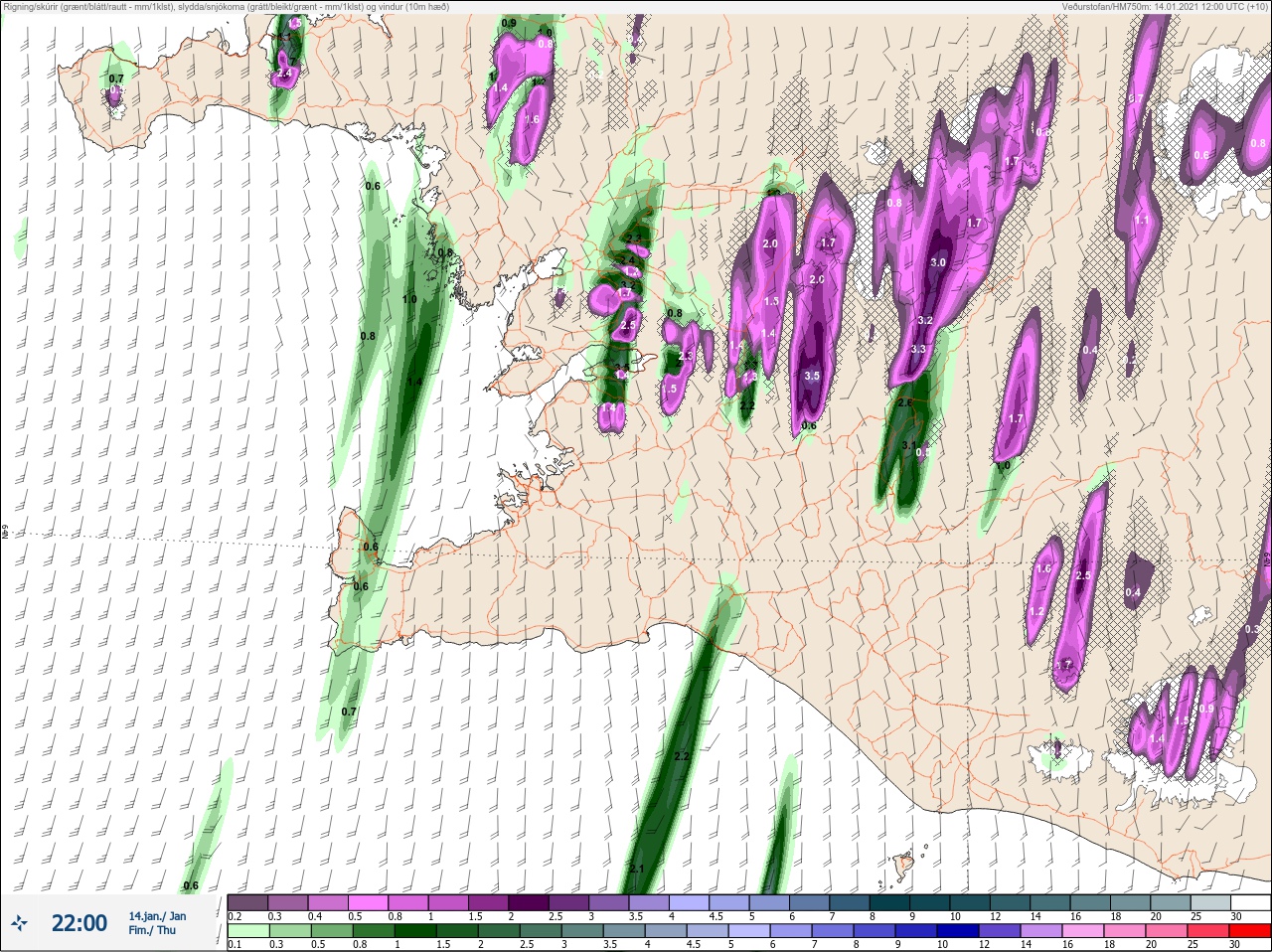Click the dull purple 0.2 swatch starting the upper legend

[x=247, y=902]
